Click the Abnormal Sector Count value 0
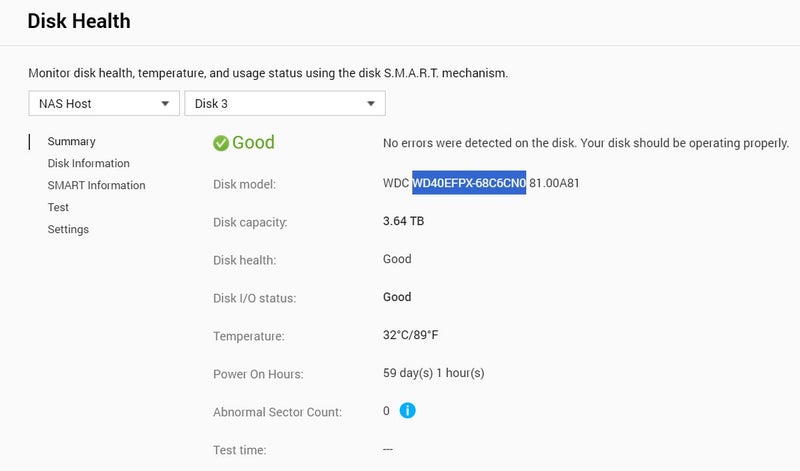The width and height of the screenshot is (800, 471). click(x=386, y=411)
